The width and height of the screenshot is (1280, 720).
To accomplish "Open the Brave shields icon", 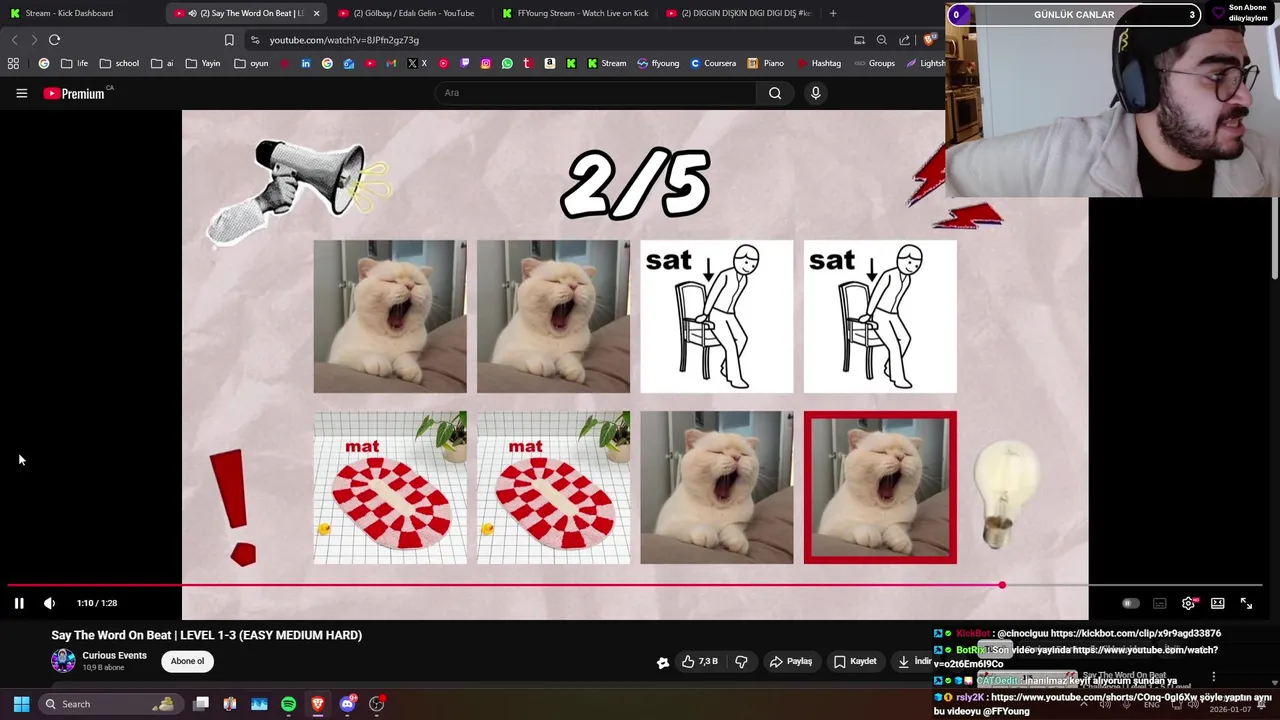I will [929, 40].
